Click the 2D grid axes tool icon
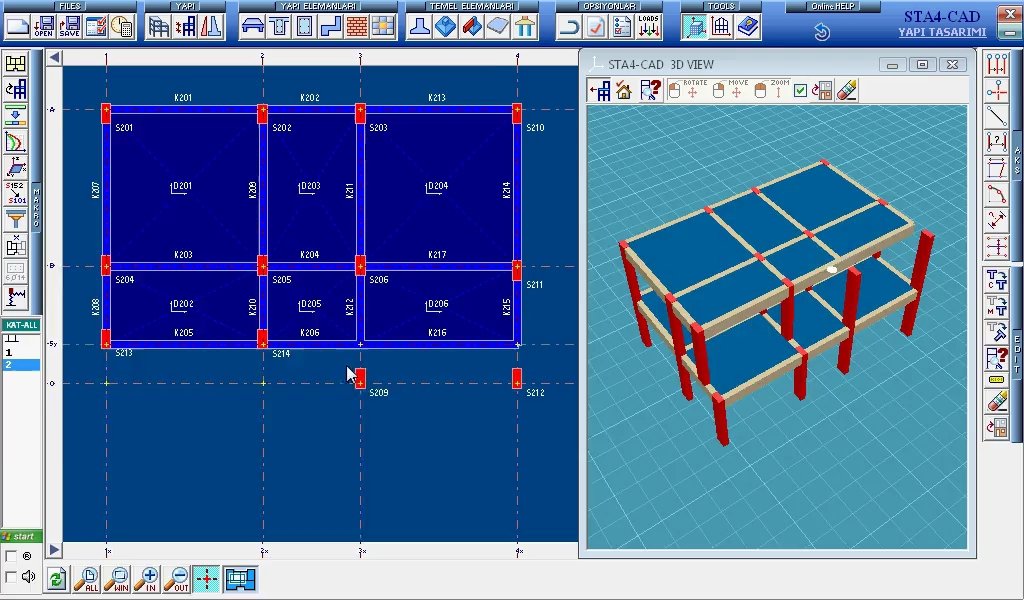This screenshot has width=1024, height=600. [721, 27]
